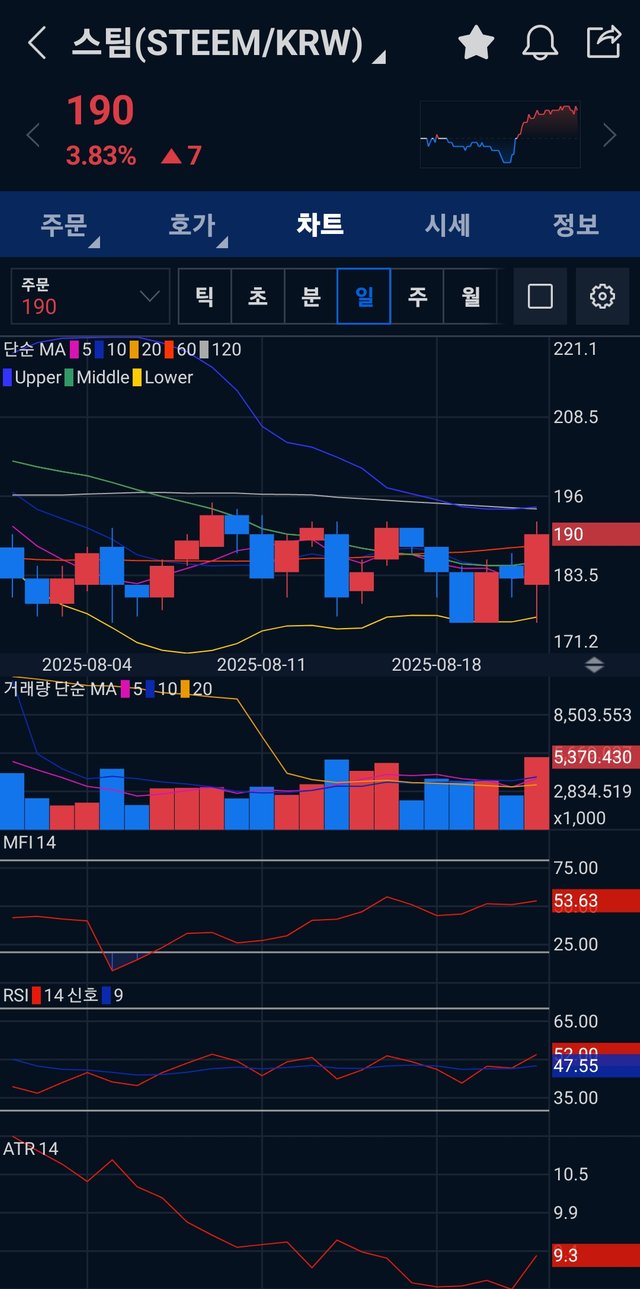Tap the MFI 14 indicator label
The image size is (640, 1289).
[x=29, y=843]
